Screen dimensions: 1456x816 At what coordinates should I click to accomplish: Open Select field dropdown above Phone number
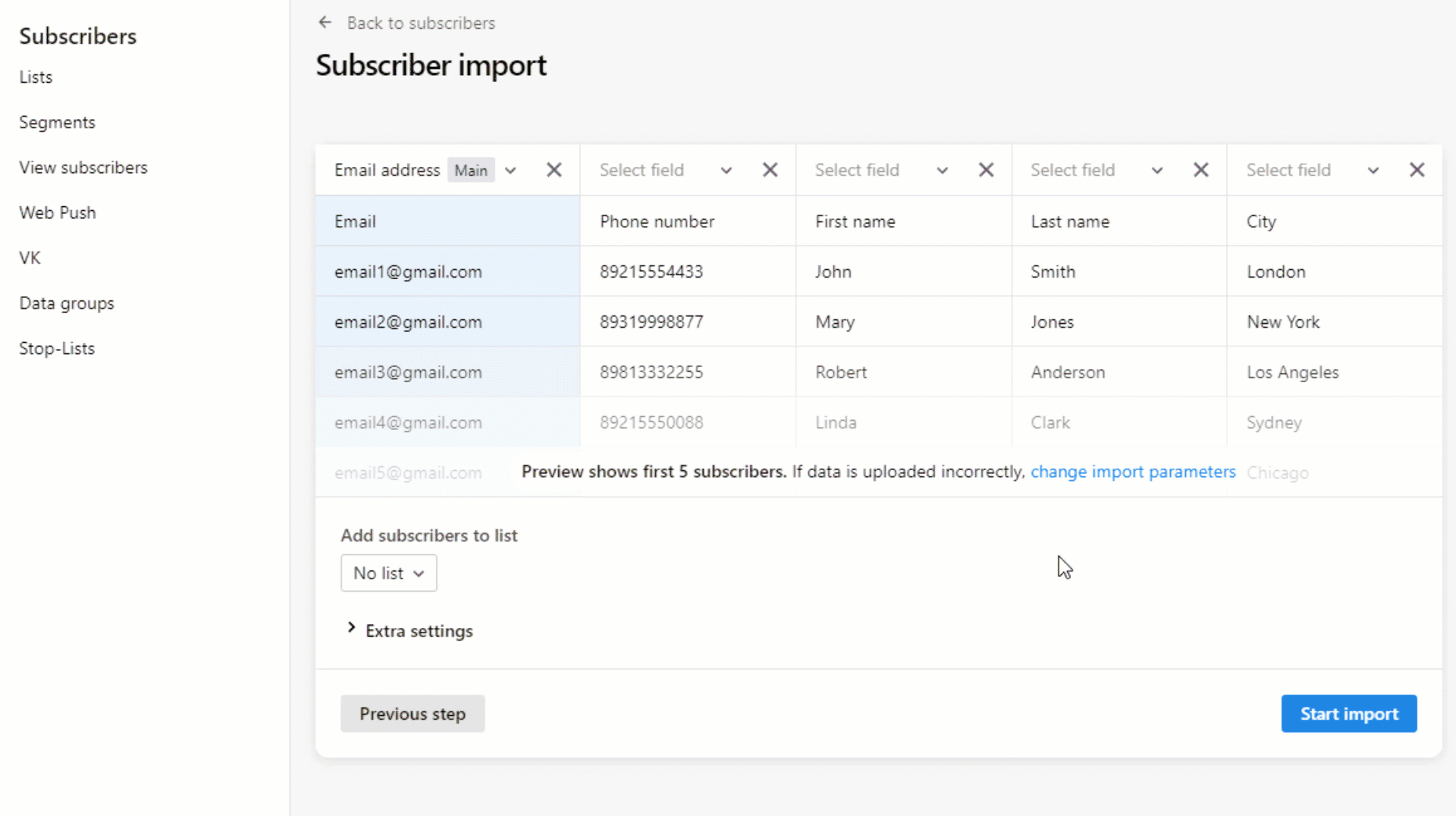click(x=726, y=170)
